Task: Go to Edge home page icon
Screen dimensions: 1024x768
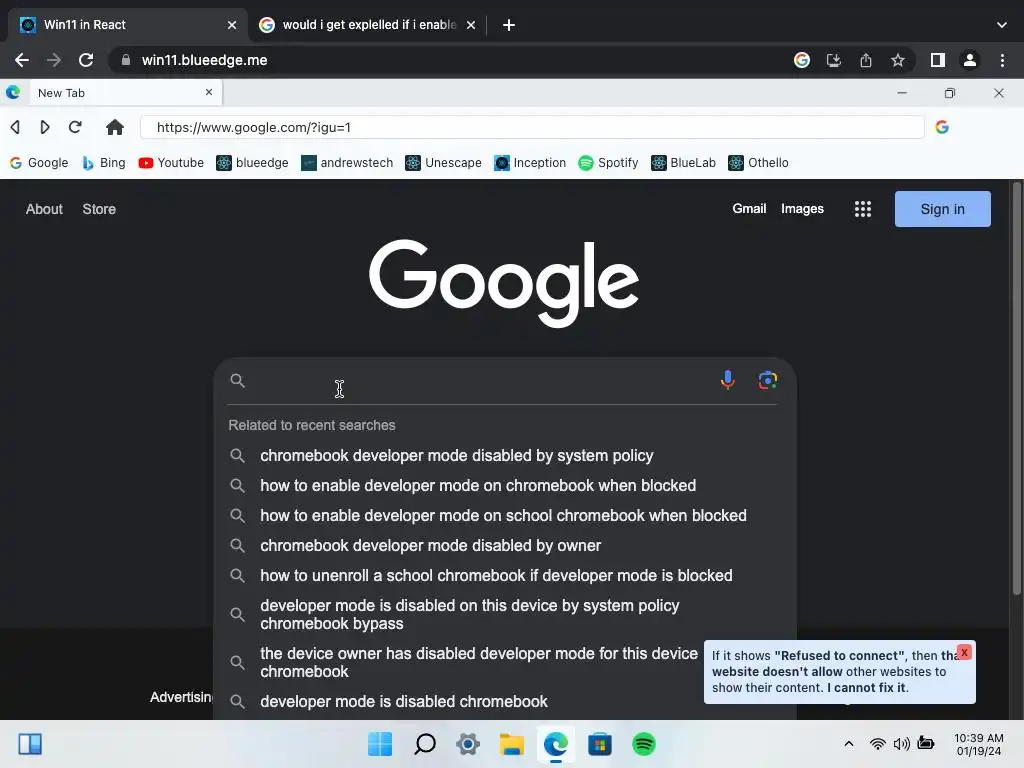Action: pos(115,127)
